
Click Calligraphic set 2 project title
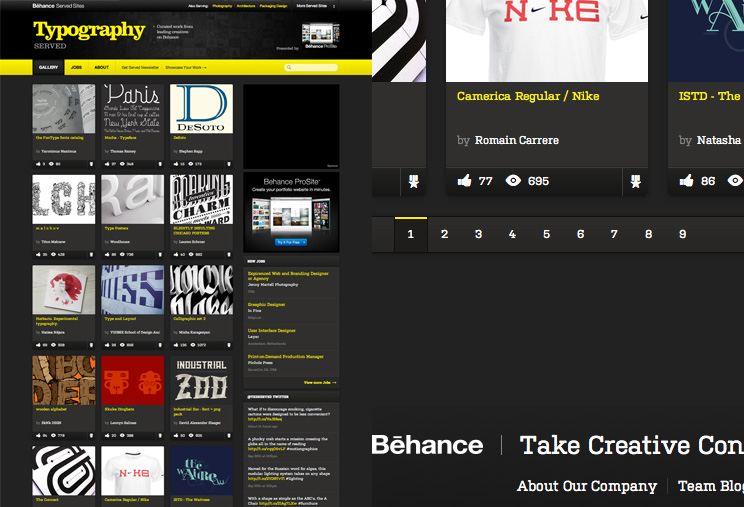(189, 319)
